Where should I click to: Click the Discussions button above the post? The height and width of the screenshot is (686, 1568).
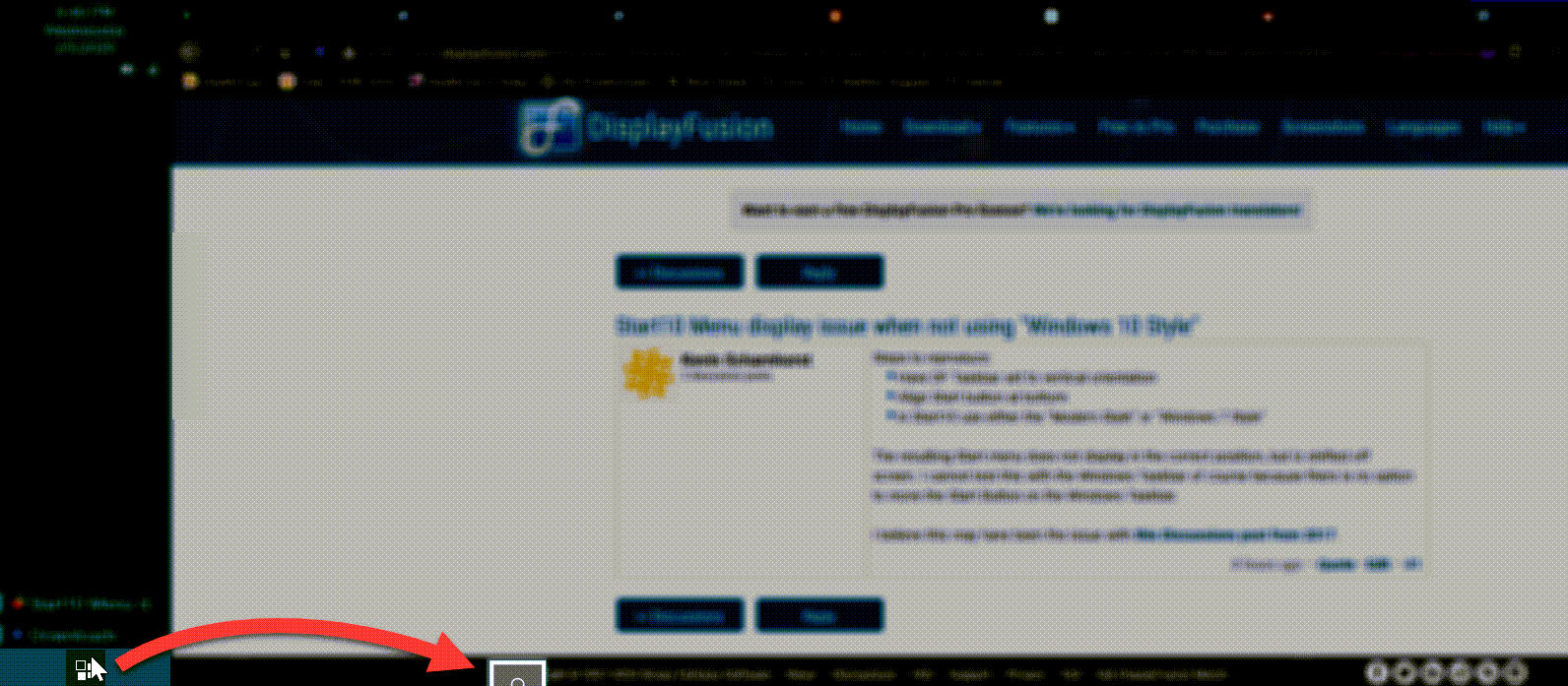tap(681, 272)
